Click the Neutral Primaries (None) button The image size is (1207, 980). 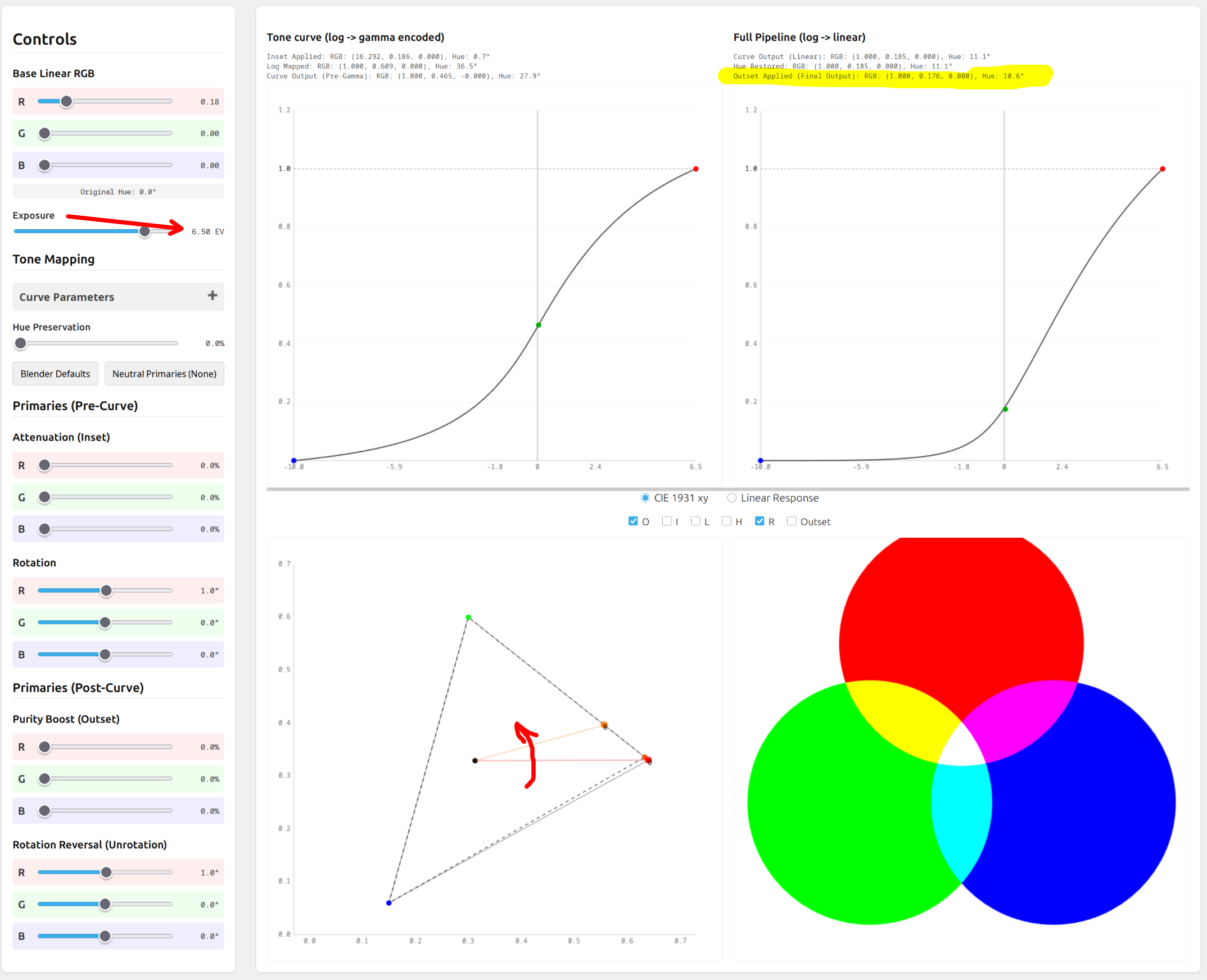[164, 374]
